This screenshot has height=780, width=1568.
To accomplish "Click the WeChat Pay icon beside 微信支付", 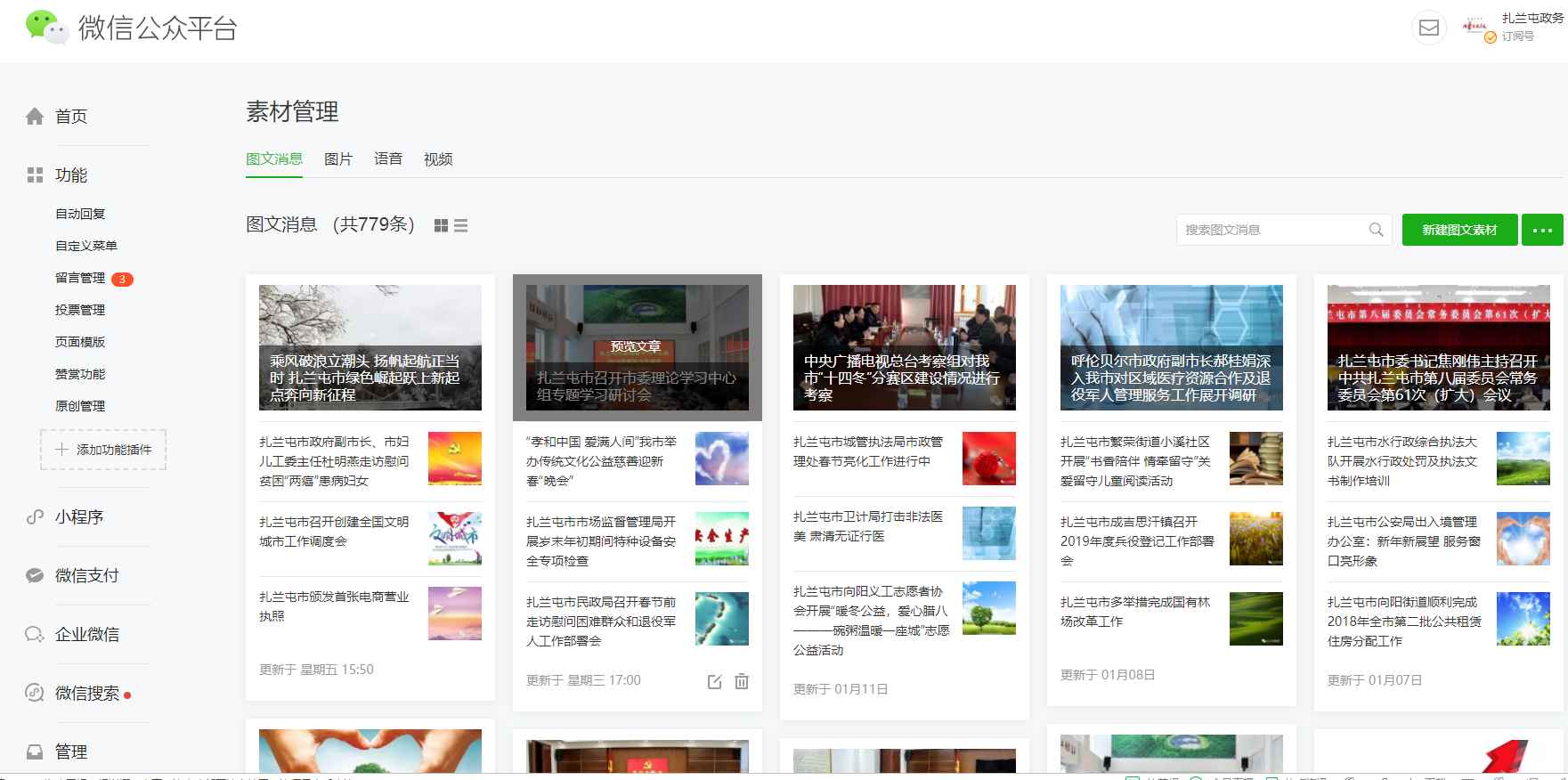I will click(x=35, y=576).
